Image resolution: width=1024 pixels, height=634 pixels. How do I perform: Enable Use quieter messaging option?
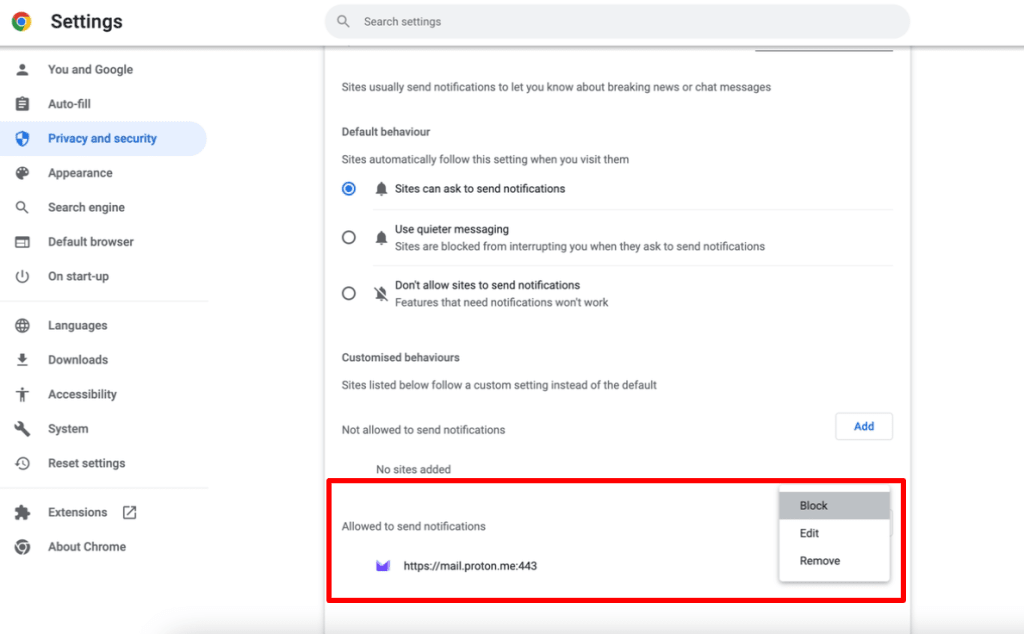(348, 237)
